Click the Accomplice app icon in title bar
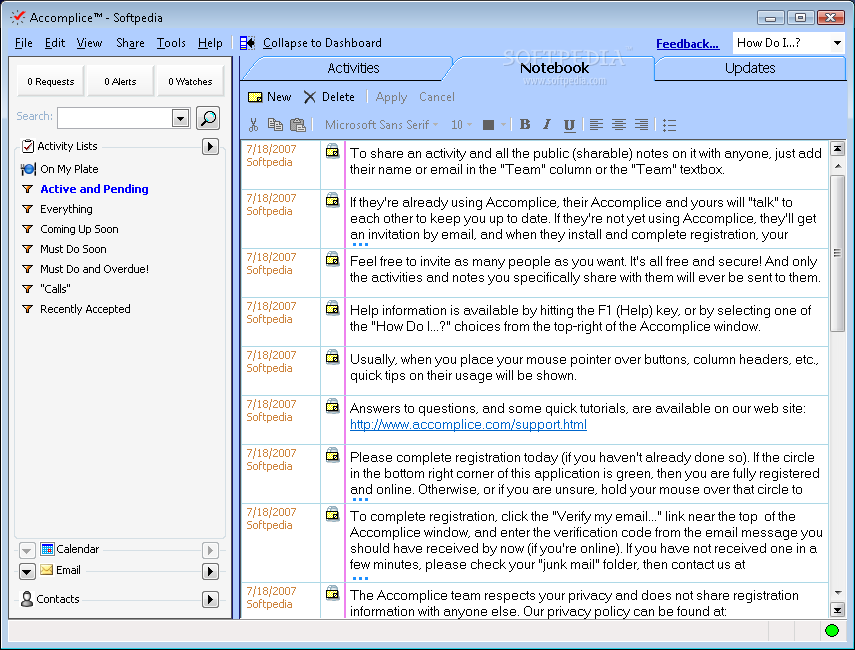 (x=17, y=17)
